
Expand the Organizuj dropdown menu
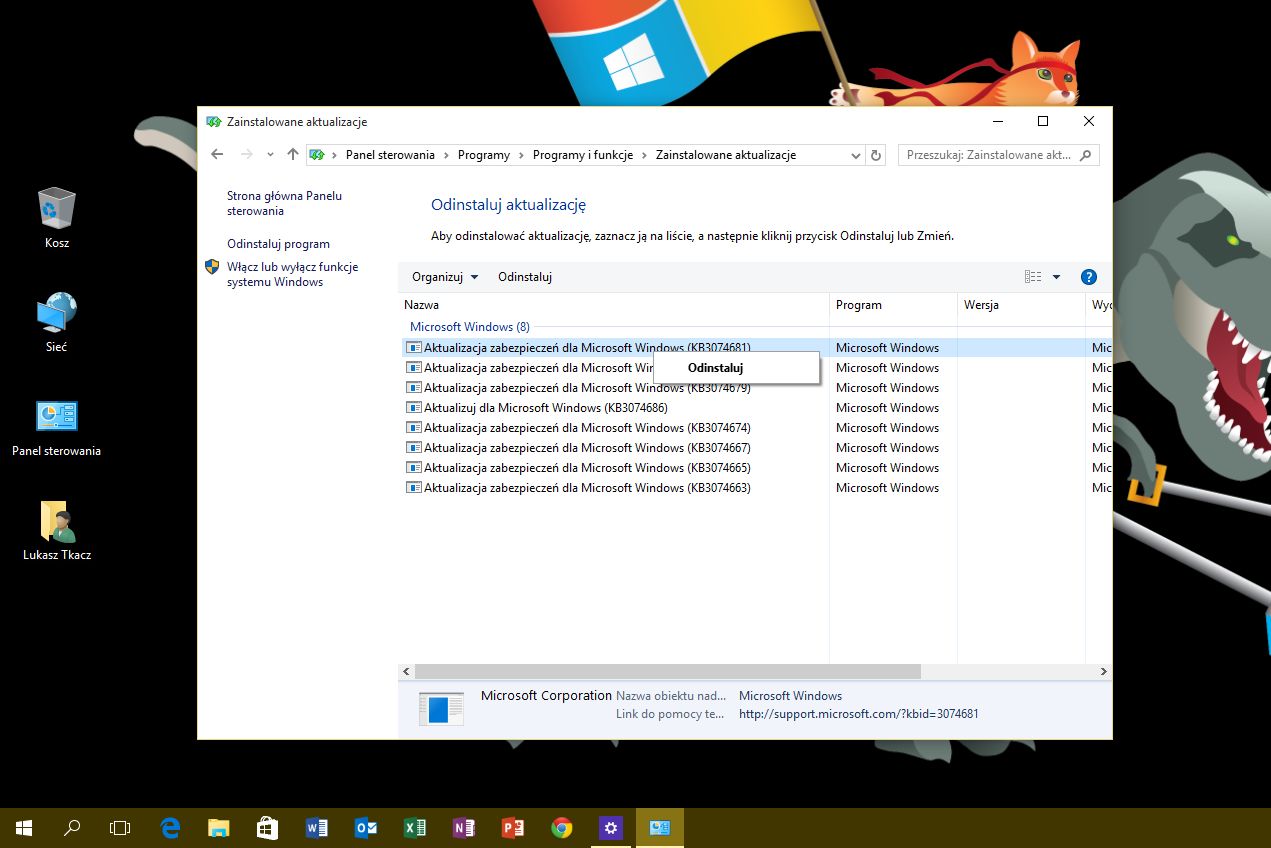(445, 277)
